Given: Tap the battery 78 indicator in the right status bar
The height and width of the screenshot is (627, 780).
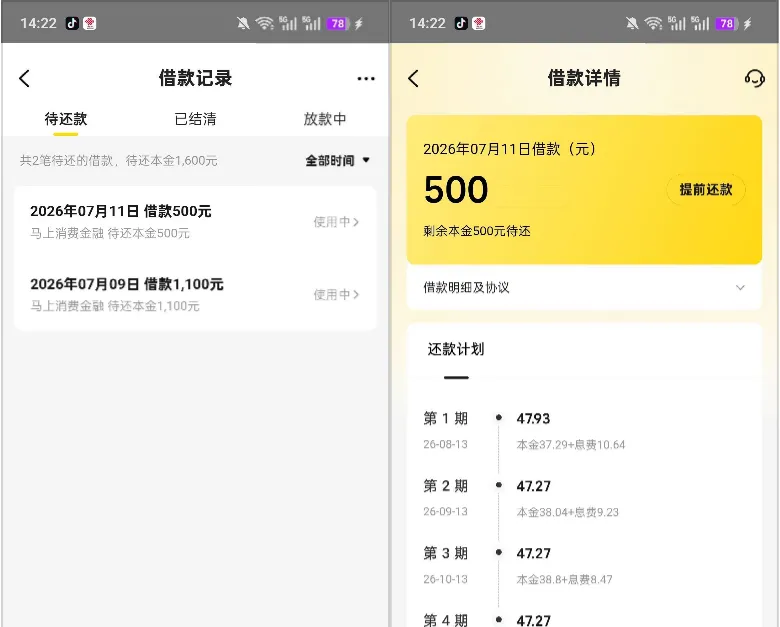Looking at the screenshot, I should pyautogui.click(x=727, y=23).
